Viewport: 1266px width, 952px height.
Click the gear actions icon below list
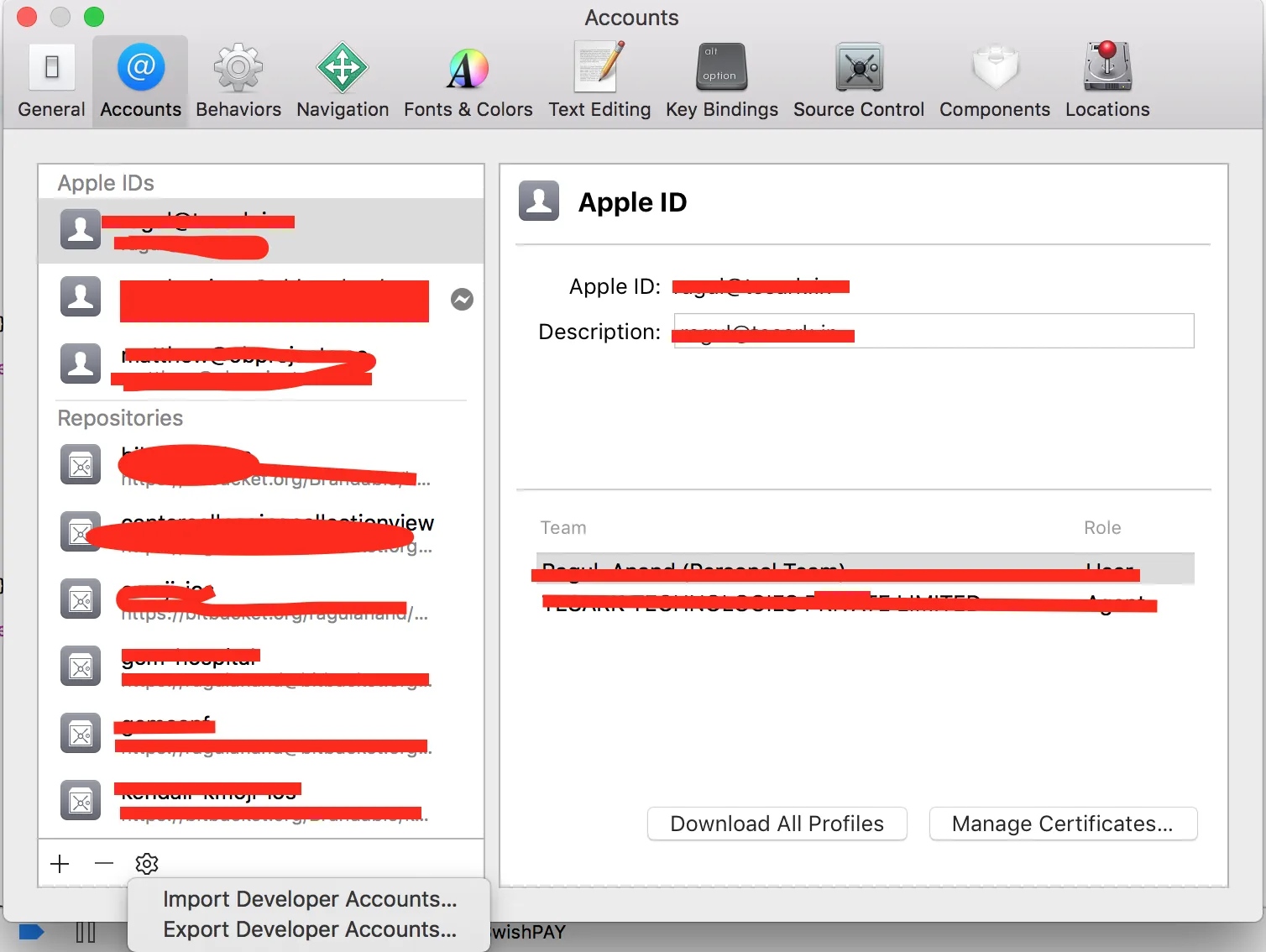click(147, 863)
